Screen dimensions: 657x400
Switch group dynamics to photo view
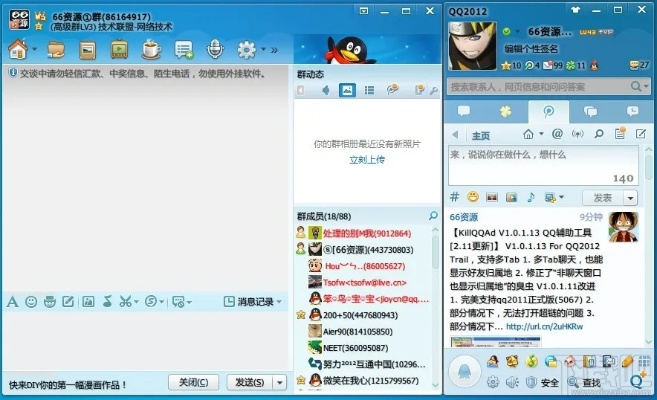pos(347,90)
